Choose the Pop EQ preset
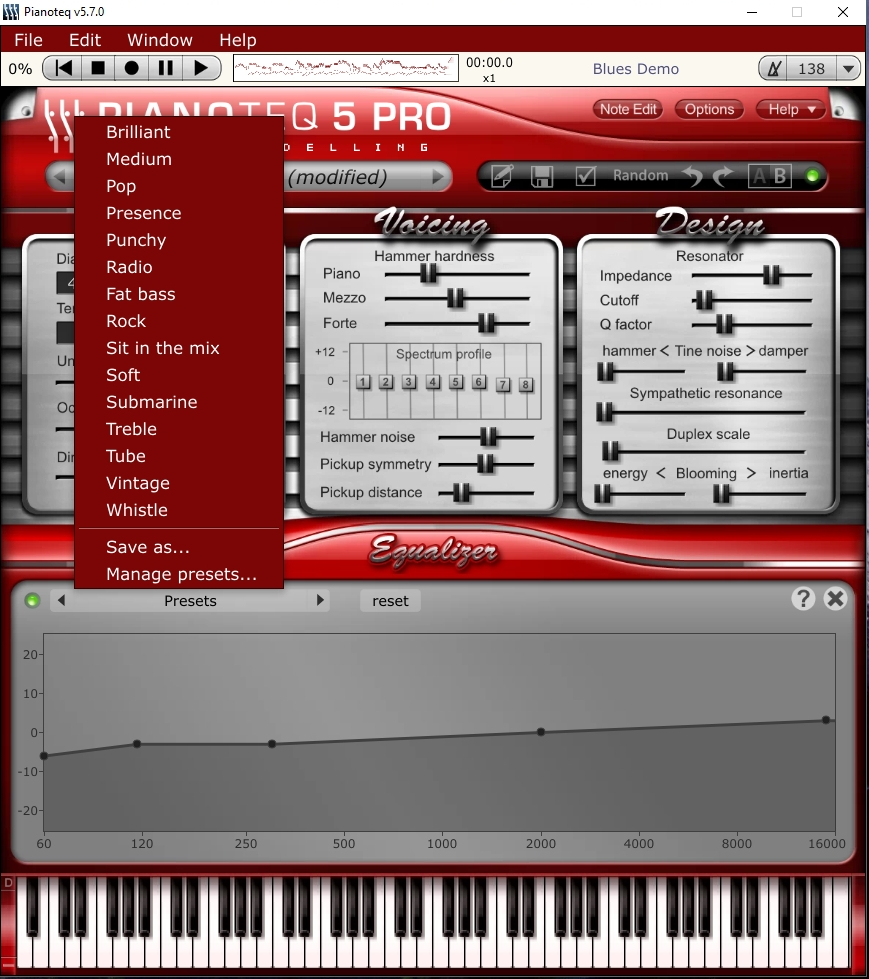Viewport: 869px width, 979px height. point(179,186)
